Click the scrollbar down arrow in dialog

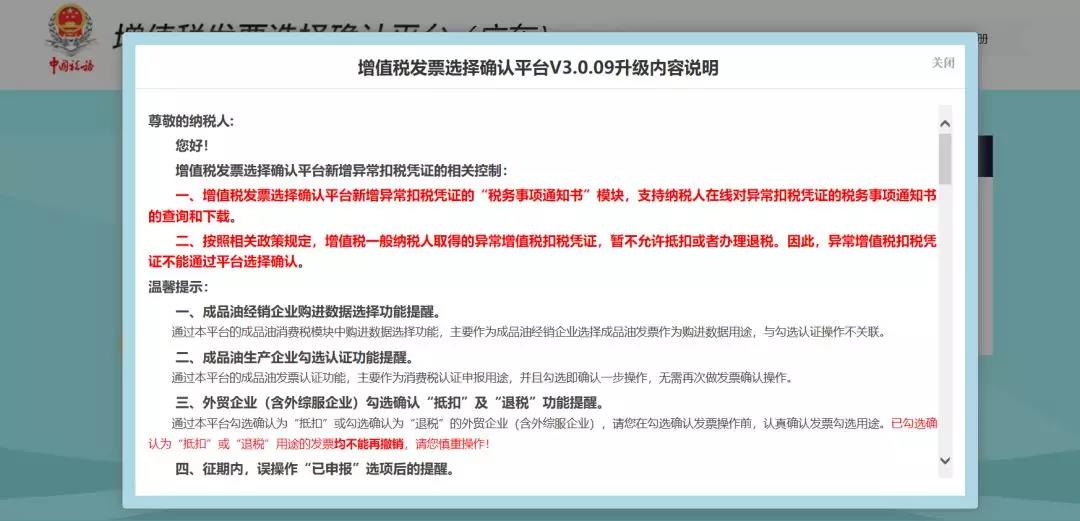coord(945,460)
